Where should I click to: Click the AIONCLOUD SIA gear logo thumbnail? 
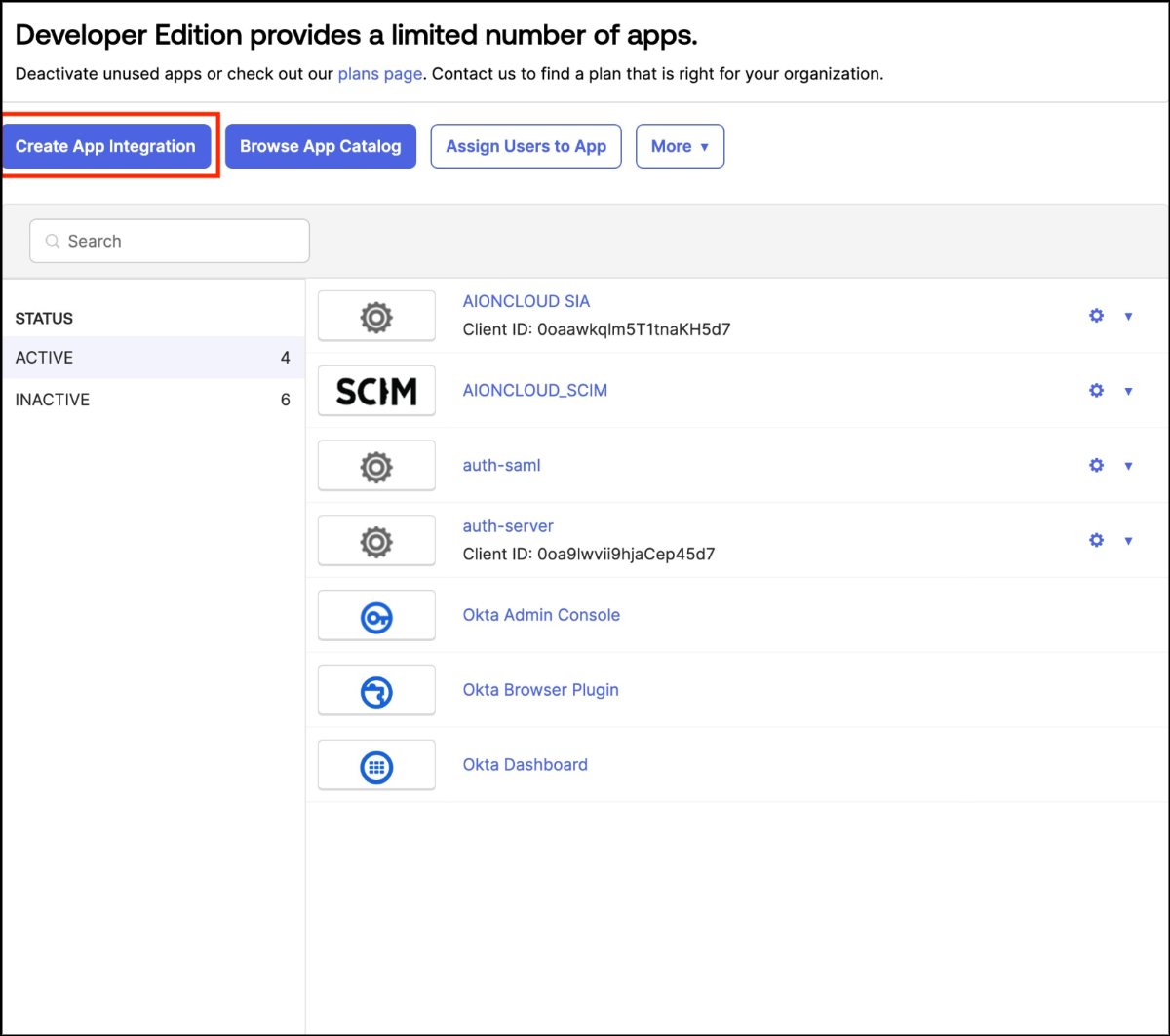(x=376, y=317)
